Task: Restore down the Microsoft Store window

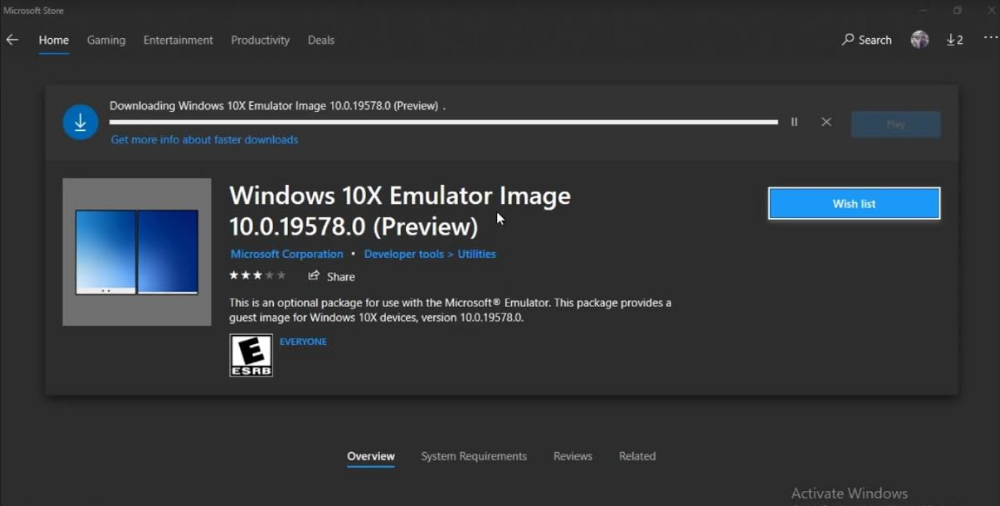Action: click(957, 10)
